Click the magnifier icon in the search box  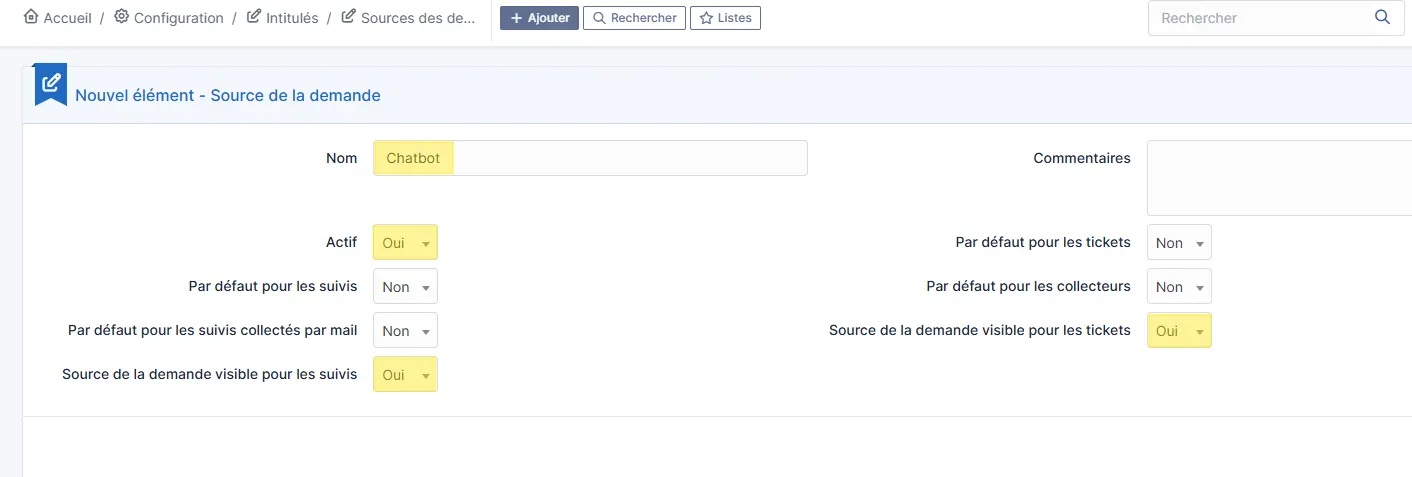[1382, 18]
